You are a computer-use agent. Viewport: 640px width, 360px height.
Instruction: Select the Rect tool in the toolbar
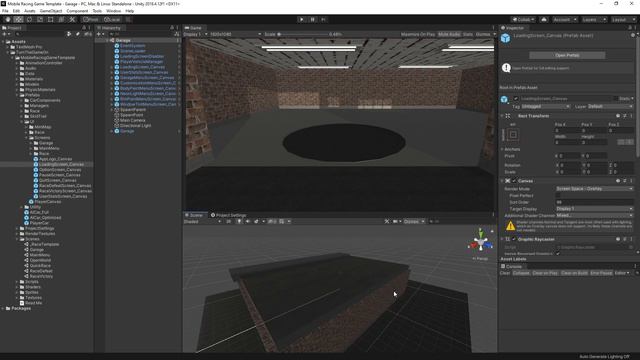pos(50,19)
